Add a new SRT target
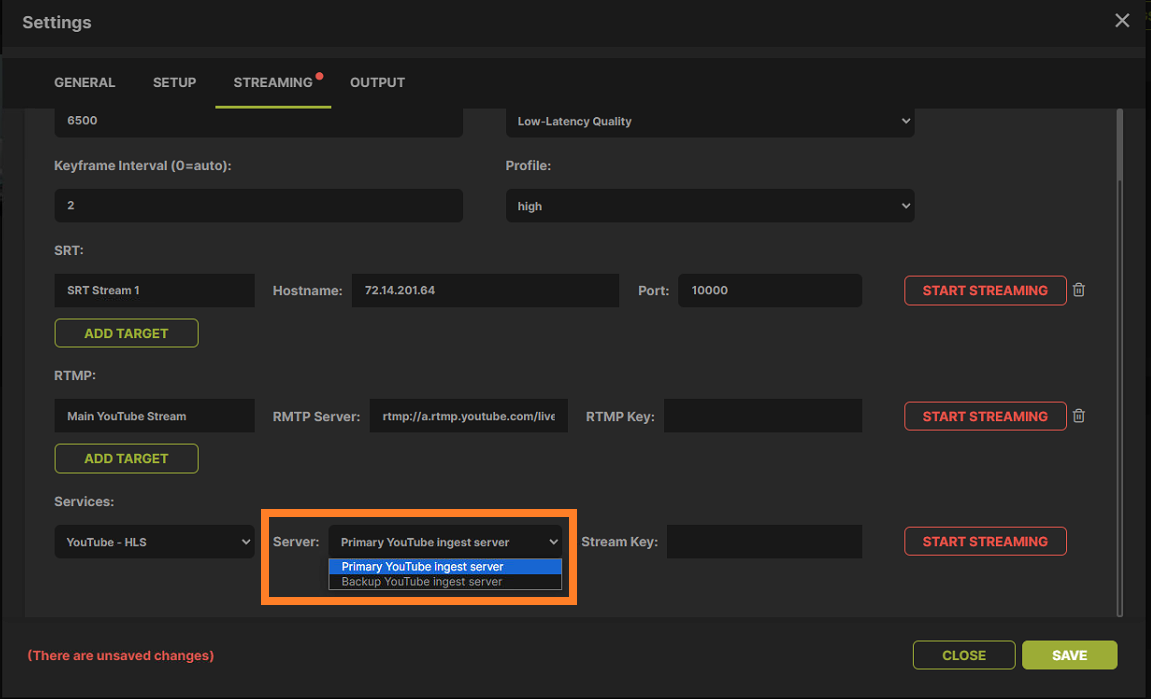 point(126,333)
